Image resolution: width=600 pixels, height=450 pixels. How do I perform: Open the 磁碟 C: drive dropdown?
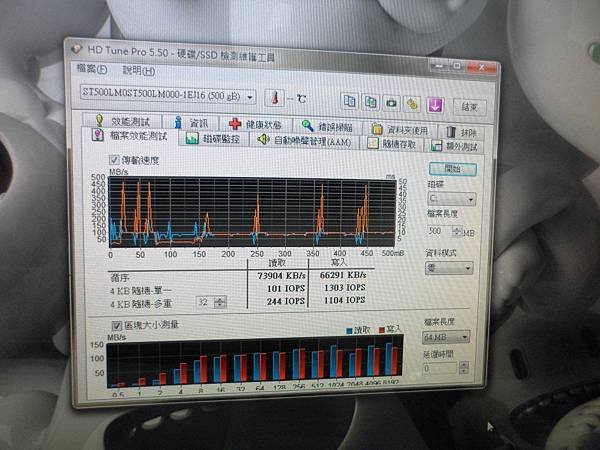452,199
